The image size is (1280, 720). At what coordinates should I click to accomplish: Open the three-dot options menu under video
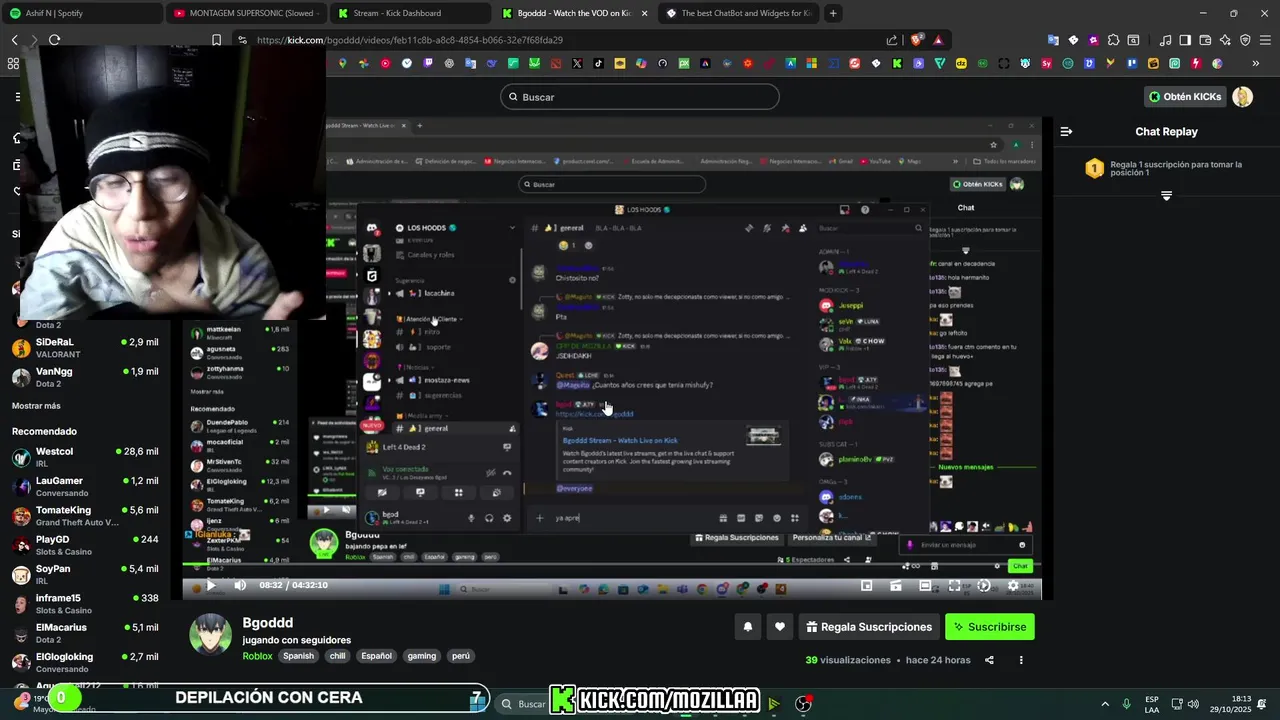[x=1021, y=660]
